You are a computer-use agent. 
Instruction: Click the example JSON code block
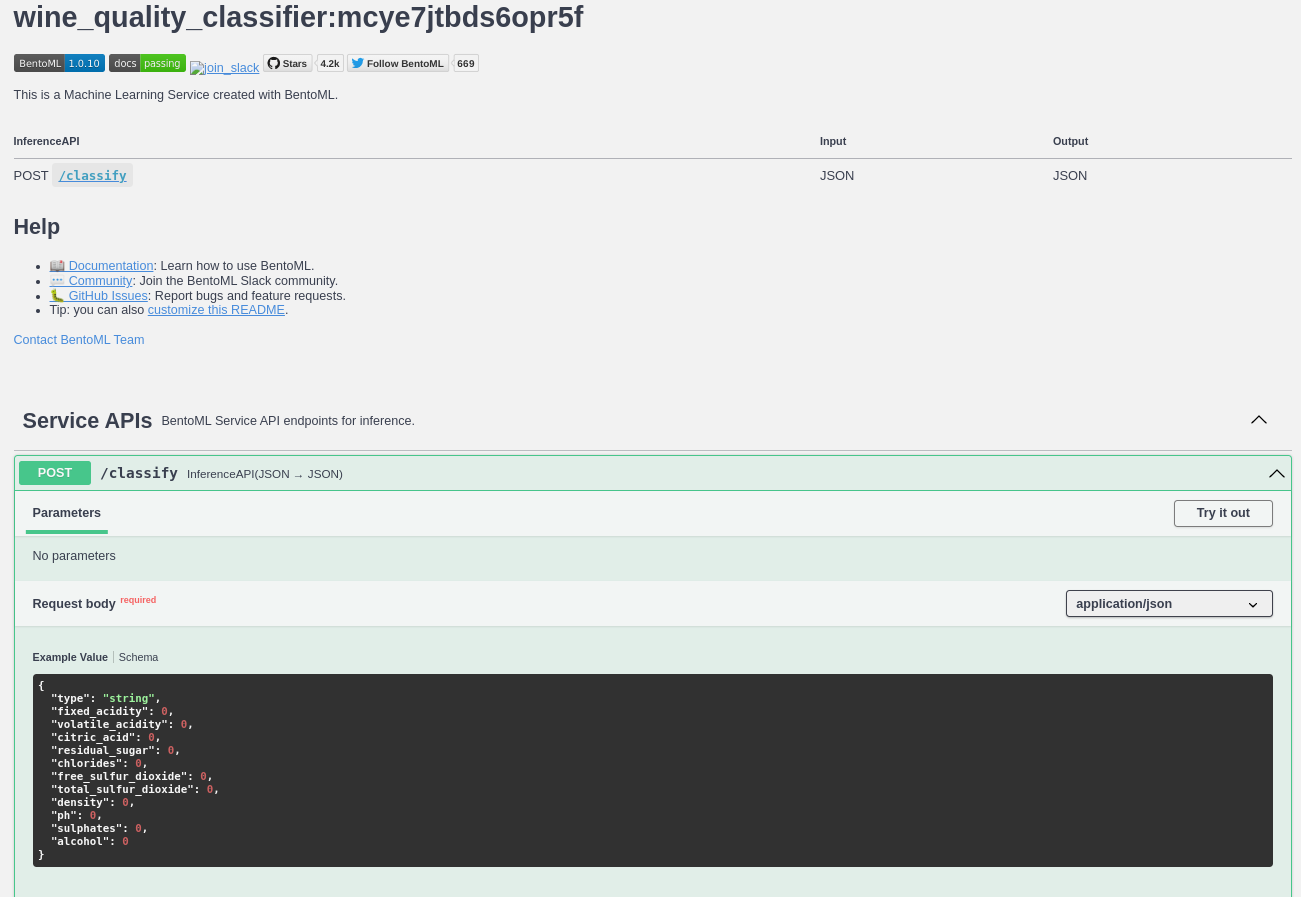pos(653,770)
